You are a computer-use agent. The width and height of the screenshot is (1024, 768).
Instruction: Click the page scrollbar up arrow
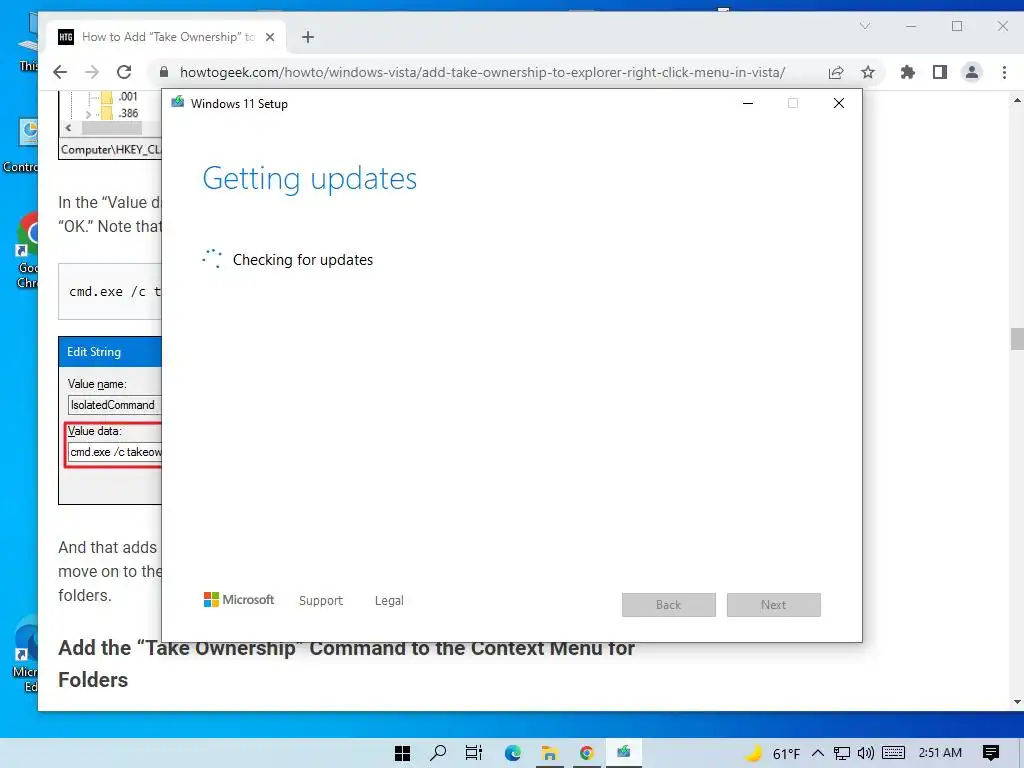click(1017, 101)
